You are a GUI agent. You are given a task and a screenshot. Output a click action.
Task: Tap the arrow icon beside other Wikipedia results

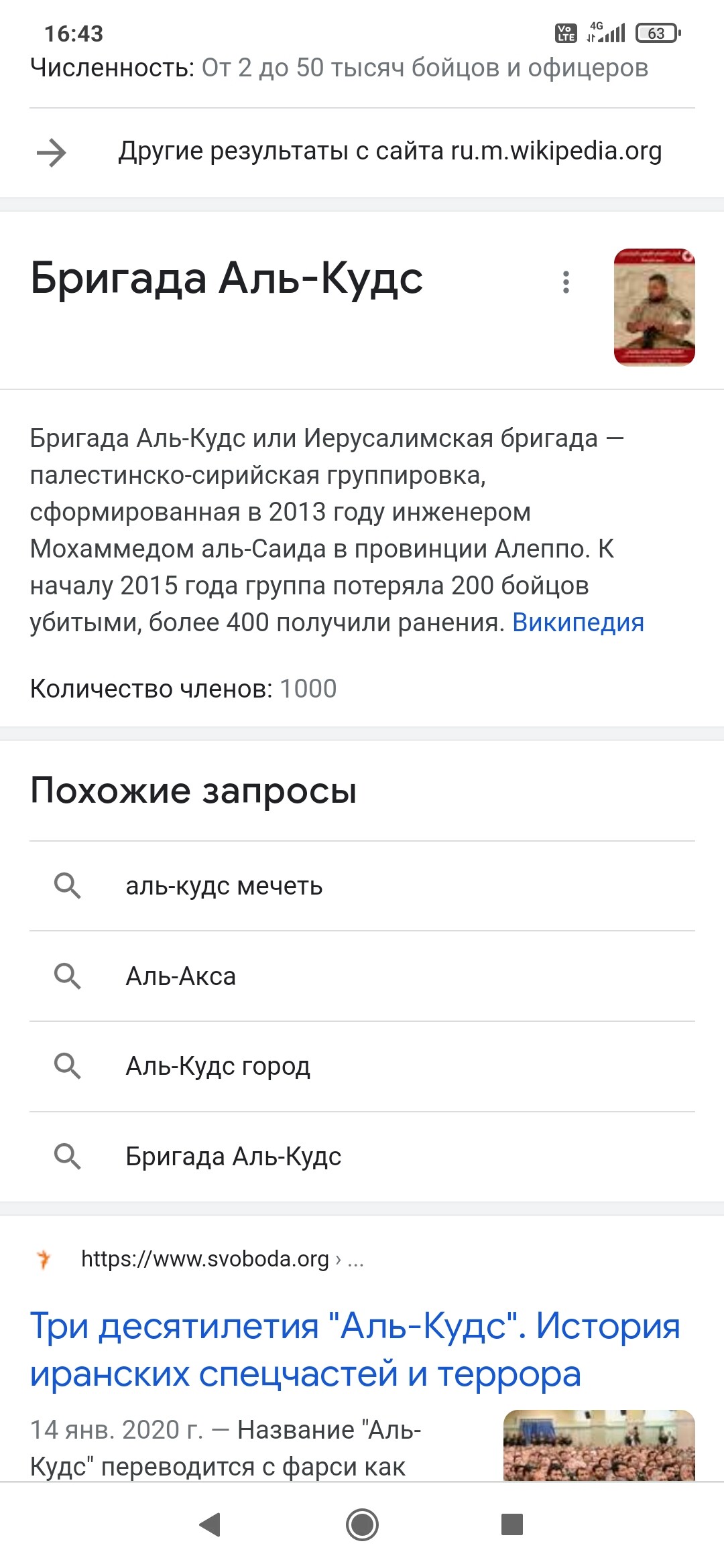coord(52,153)
